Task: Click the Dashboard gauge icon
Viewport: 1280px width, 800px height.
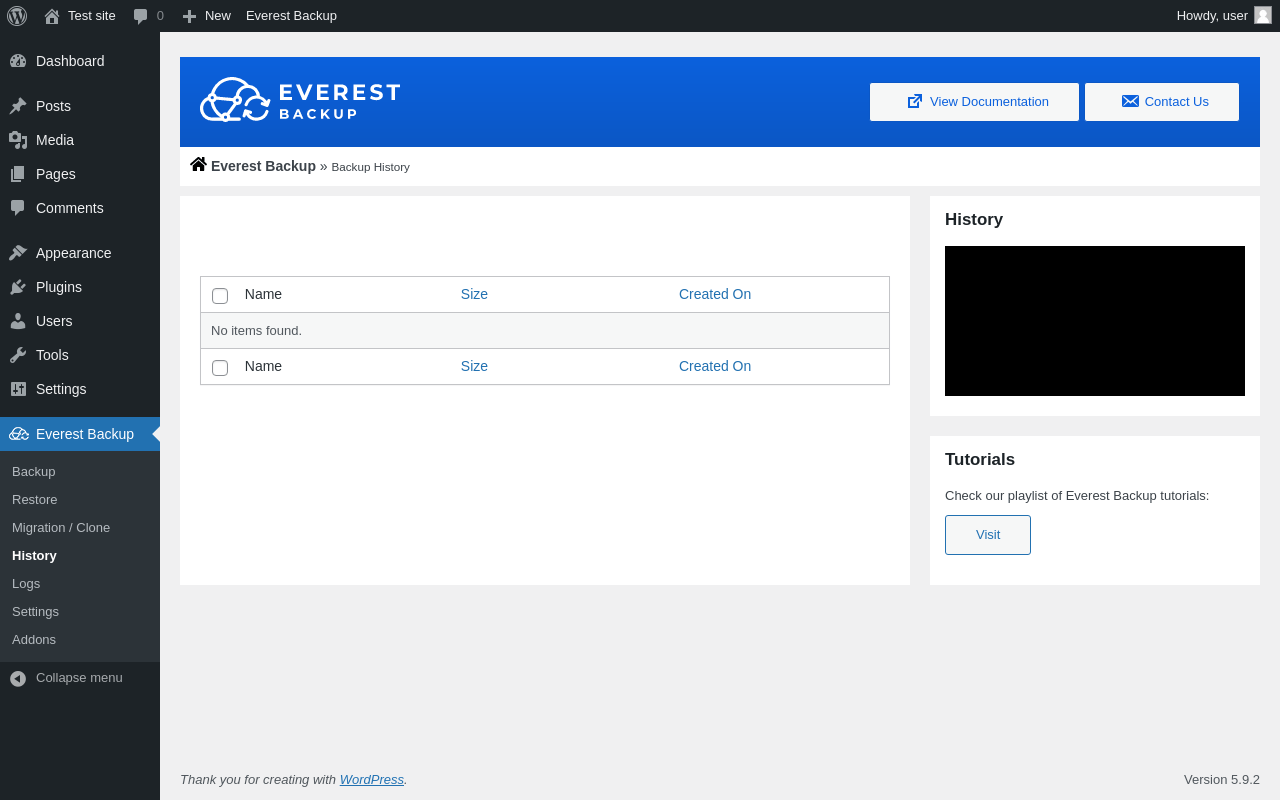Action: pyautogui.click(x=18, y=61)
